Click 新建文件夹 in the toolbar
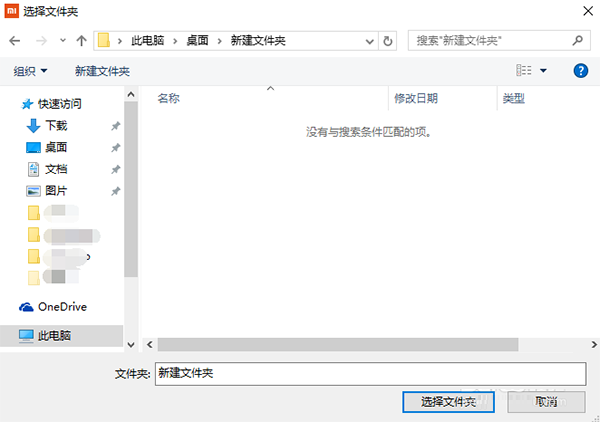The image size is (600, 422). 102,71
